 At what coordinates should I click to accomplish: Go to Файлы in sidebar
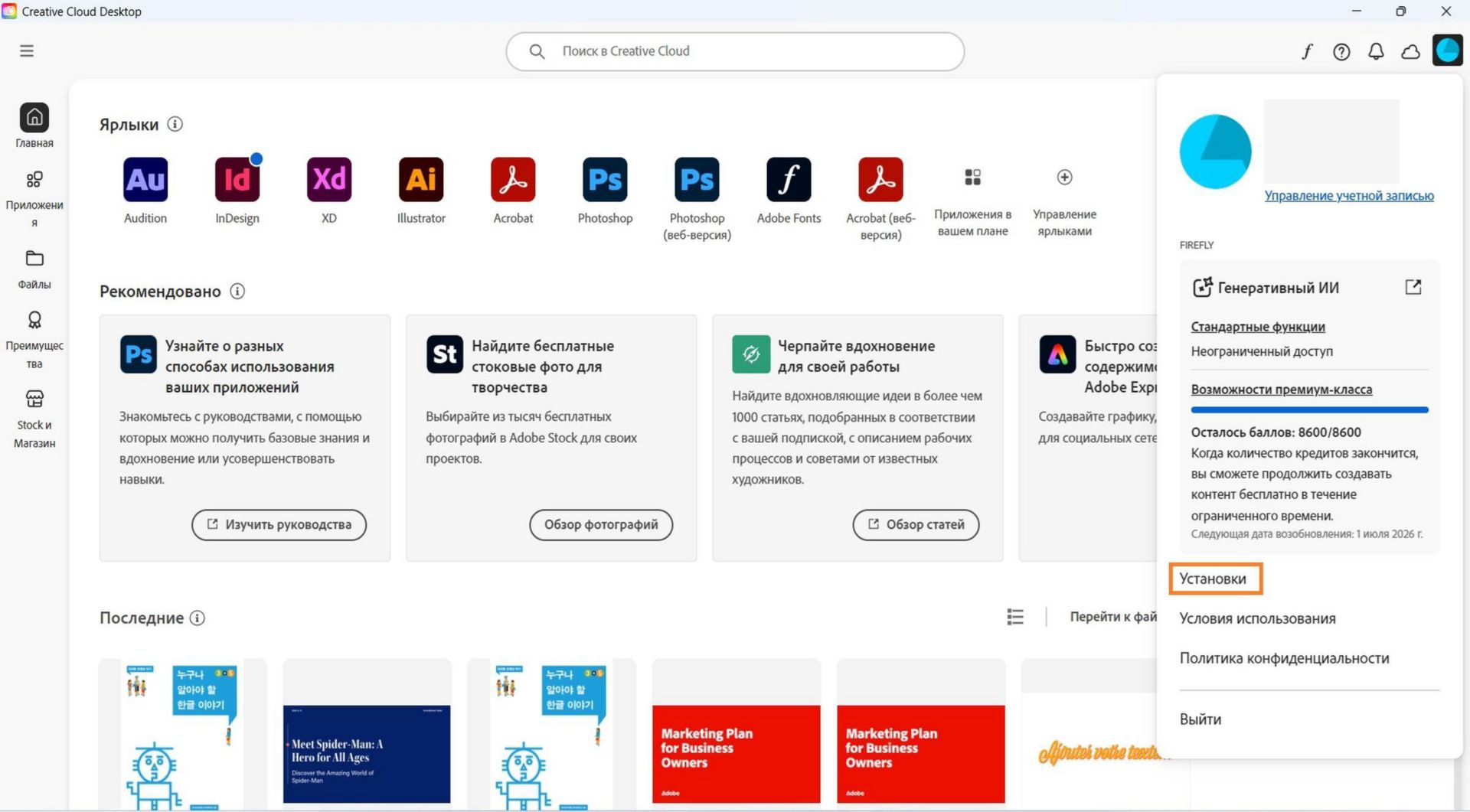click(34, 269)
